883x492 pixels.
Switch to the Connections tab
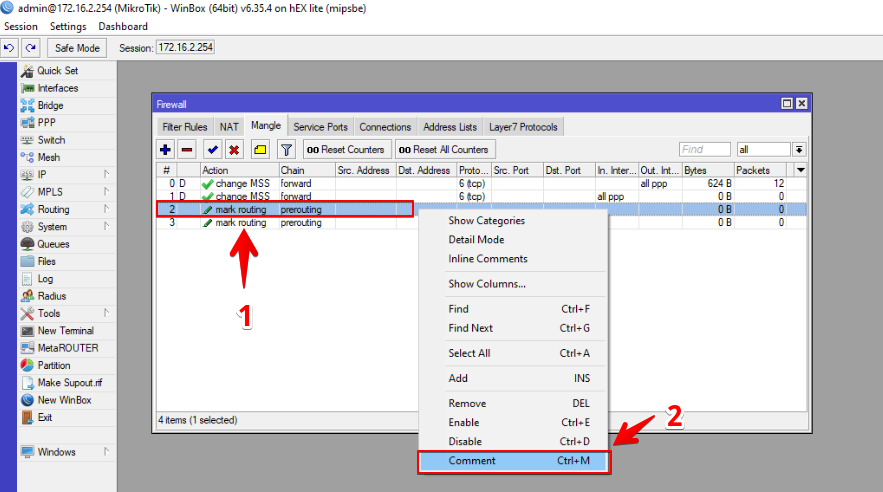pyautogui.click(x=385, y=127)
